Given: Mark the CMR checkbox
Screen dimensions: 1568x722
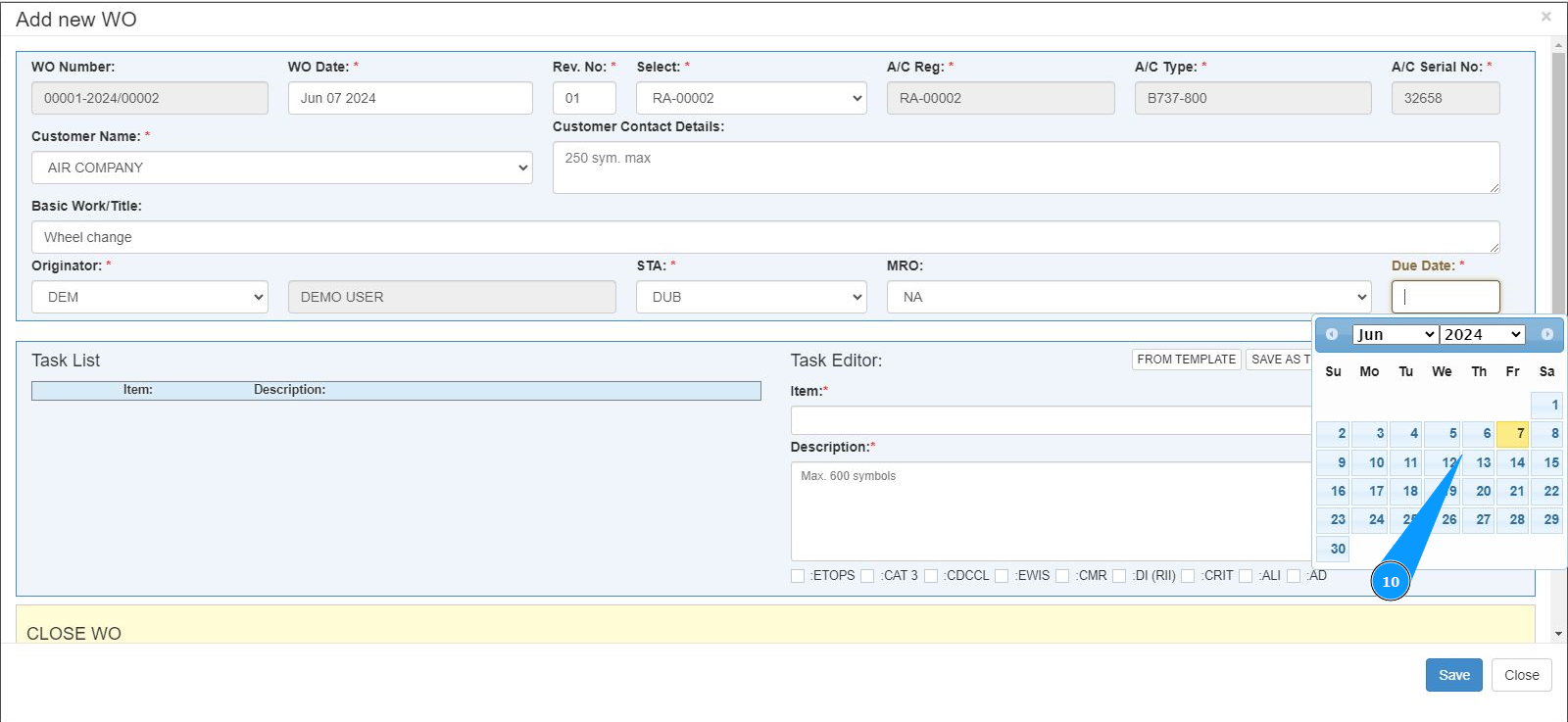Looking at the screenshot, I should click(1062, 576).
